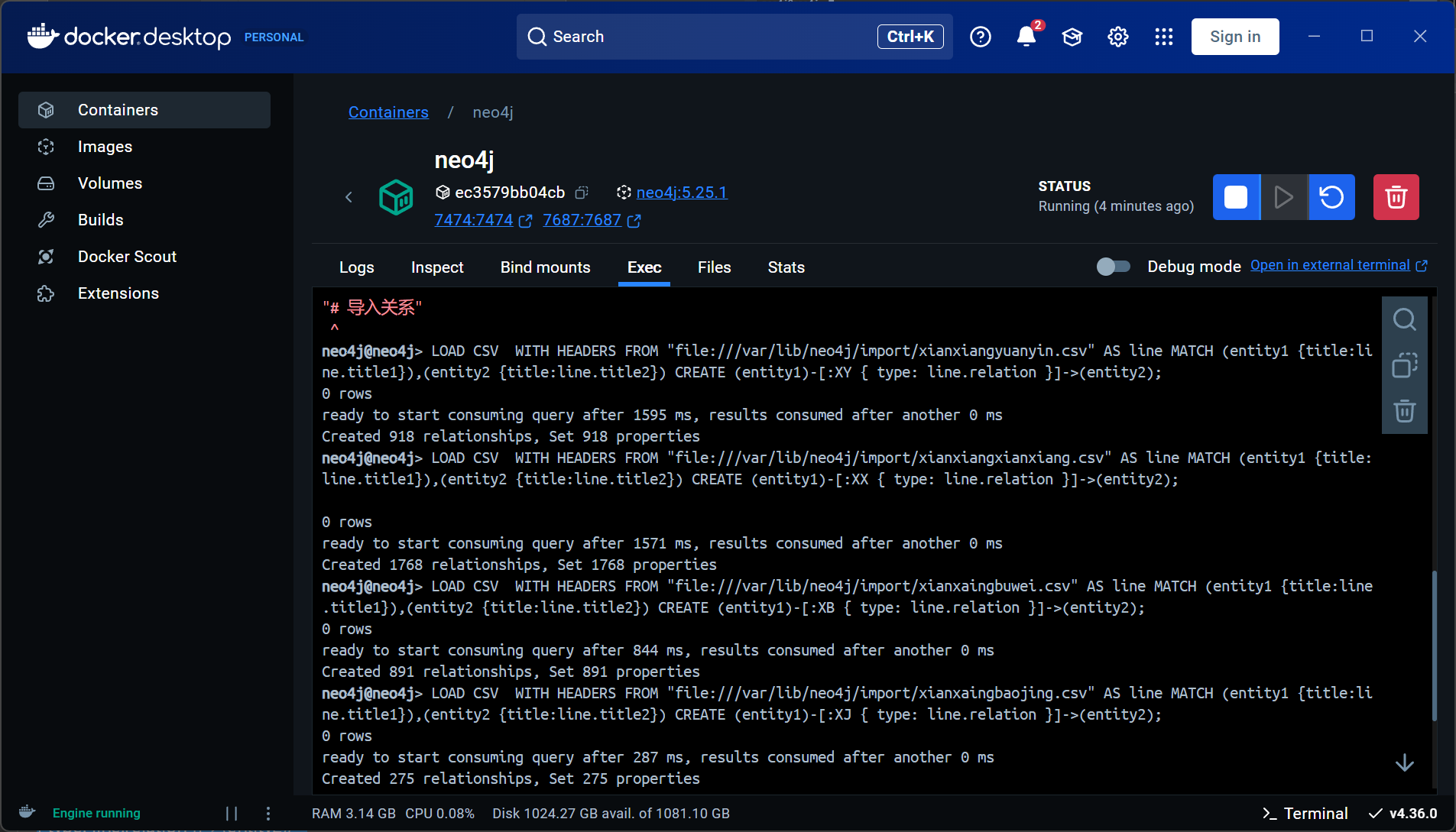Delete the neo4j container

1396,197
